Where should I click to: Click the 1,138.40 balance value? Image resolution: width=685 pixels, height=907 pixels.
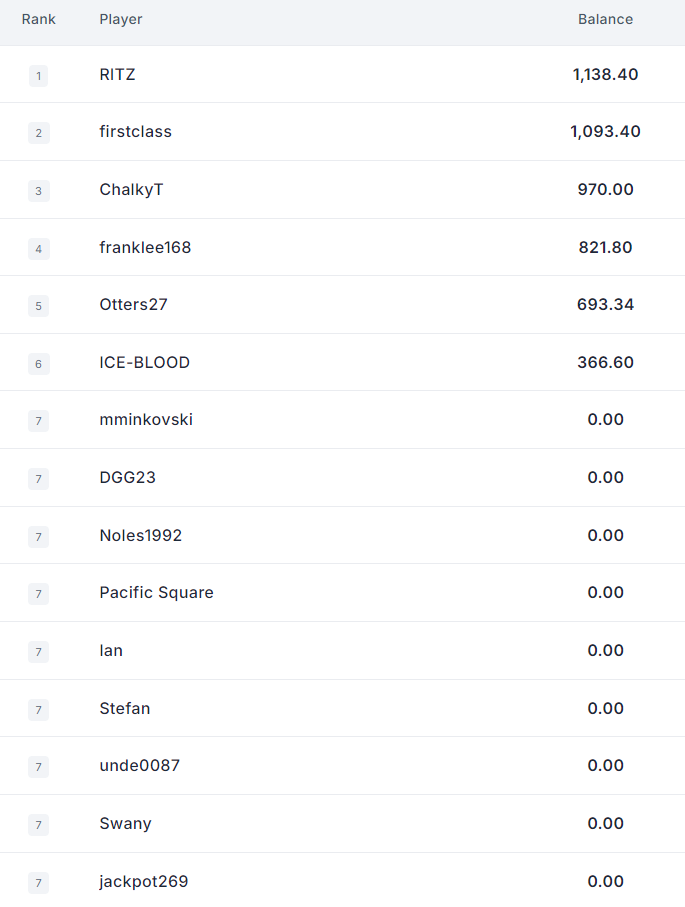click(605, 75)
